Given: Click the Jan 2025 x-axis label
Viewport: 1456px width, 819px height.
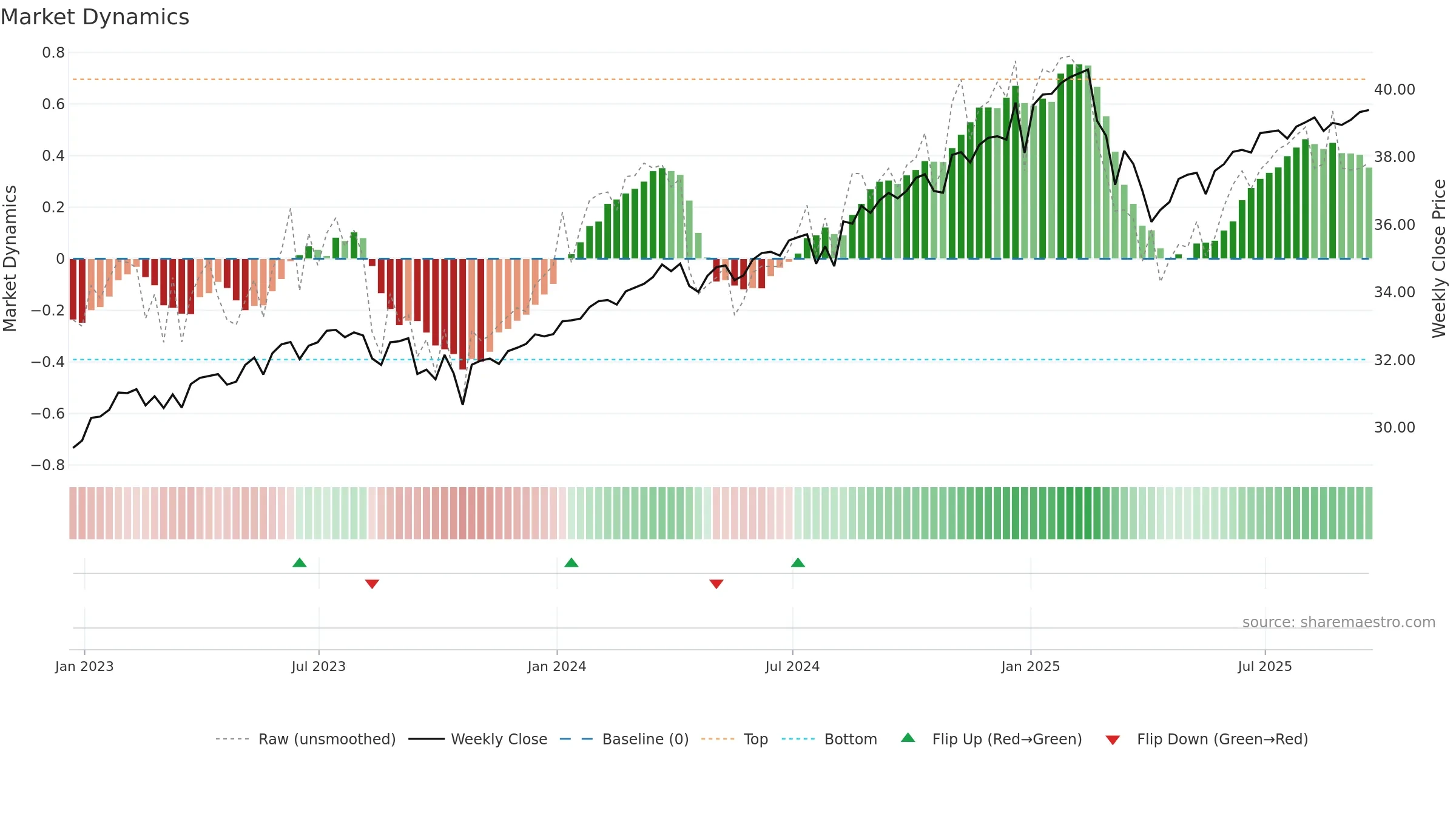Looking at the screenshot, I should point(1031,666).
